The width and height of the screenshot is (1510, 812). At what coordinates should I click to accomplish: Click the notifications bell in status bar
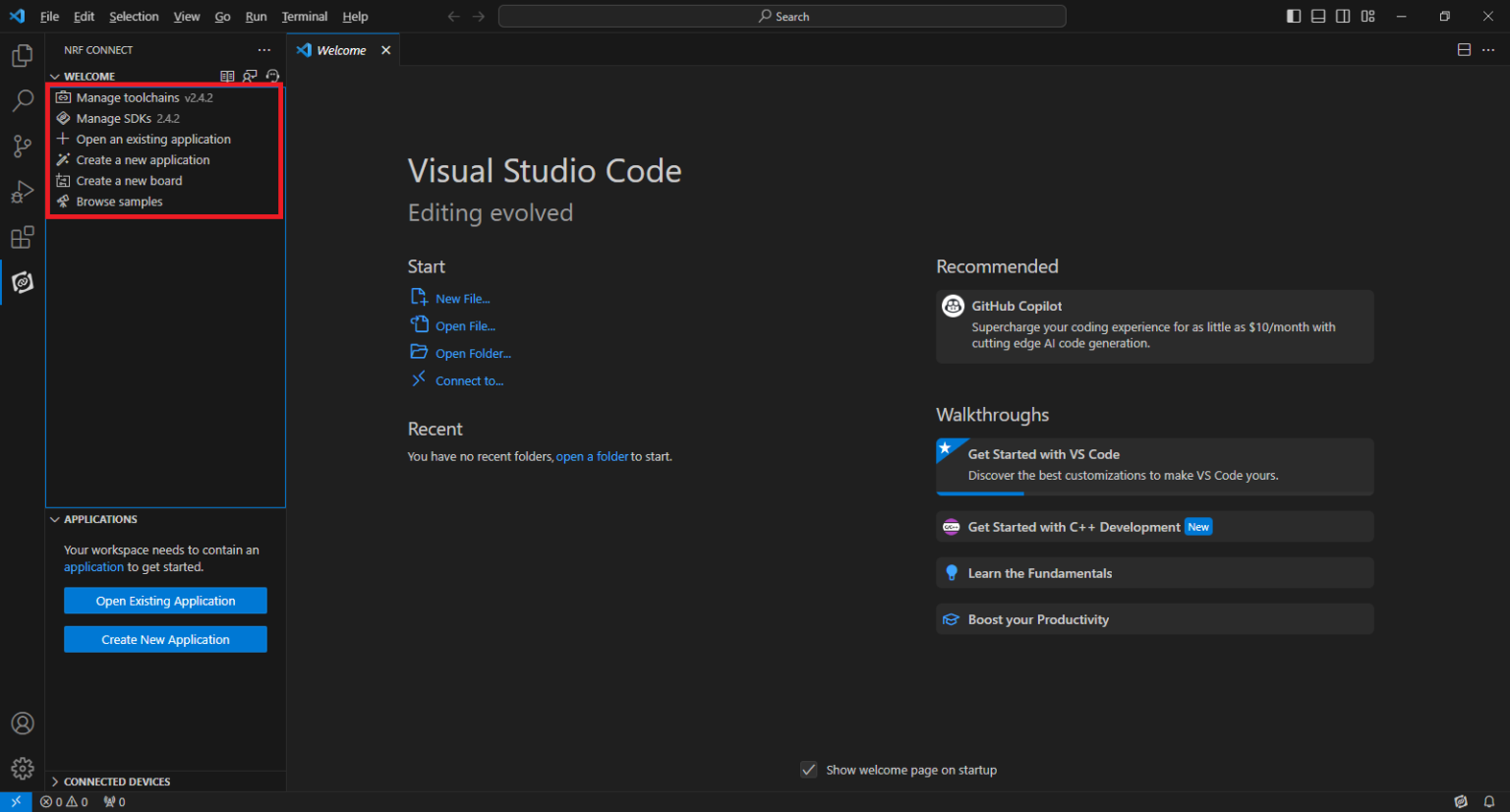click(1489, 802)
